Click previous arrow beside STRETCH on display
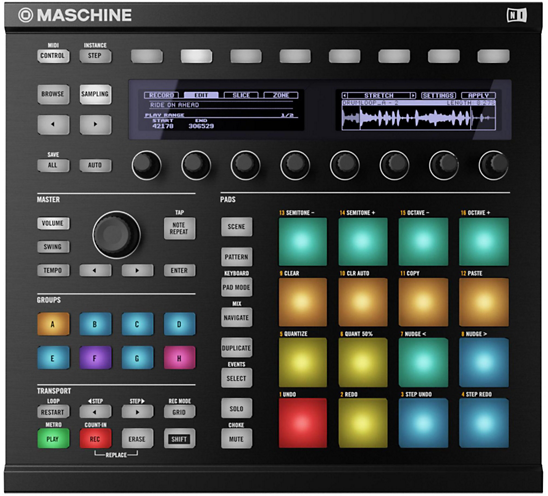Image resolution: width=548 pixels, height=496 pixels. (x=345, y=95)
